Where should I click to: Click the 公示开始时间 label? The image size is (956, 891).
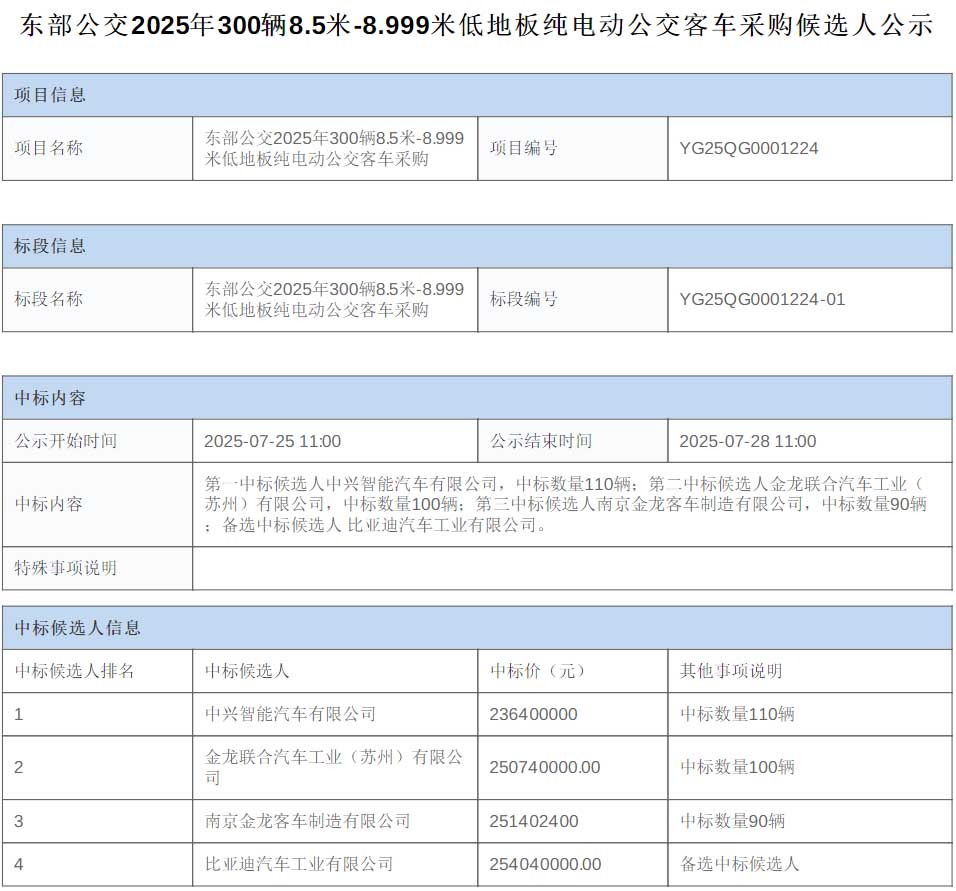pyautogui.click(x=66, y=441)
